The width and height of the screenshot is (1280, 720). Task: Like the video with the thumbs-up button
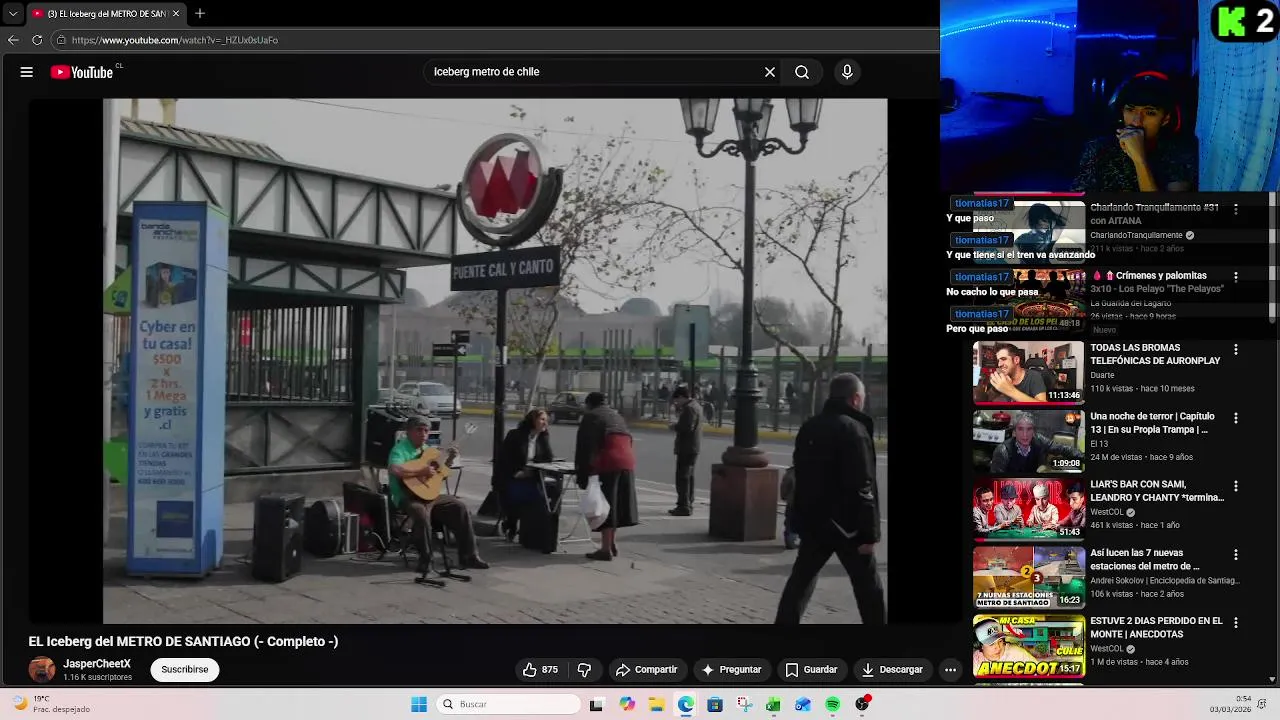541,670
